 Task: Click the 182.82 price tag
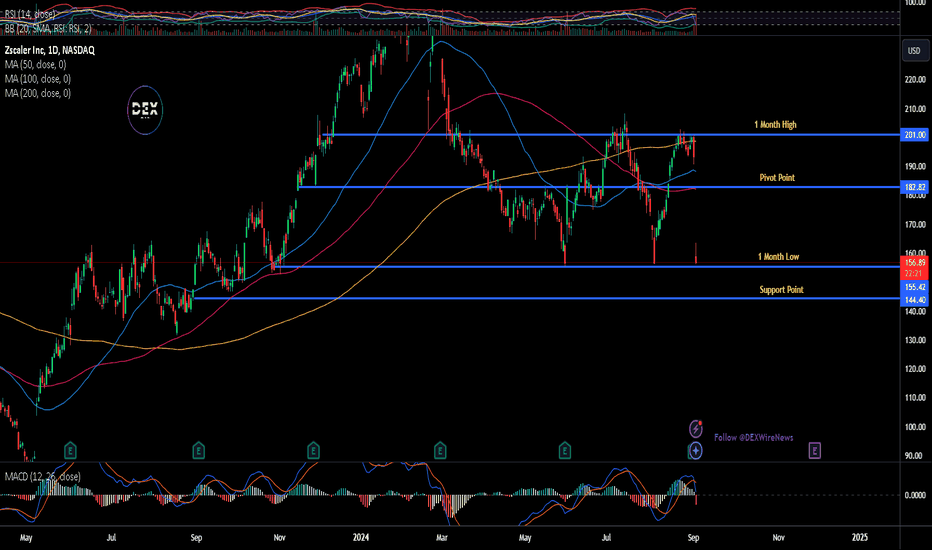915,187
